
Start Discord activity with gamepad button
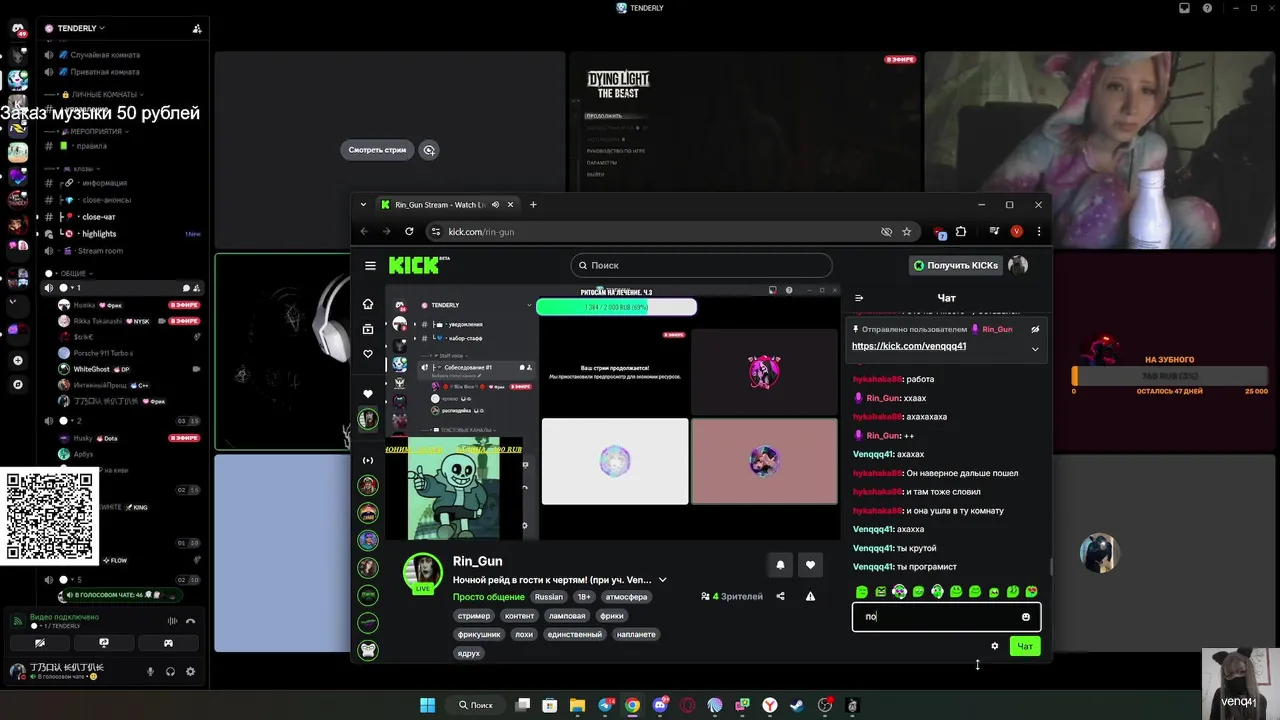point(169,643)
